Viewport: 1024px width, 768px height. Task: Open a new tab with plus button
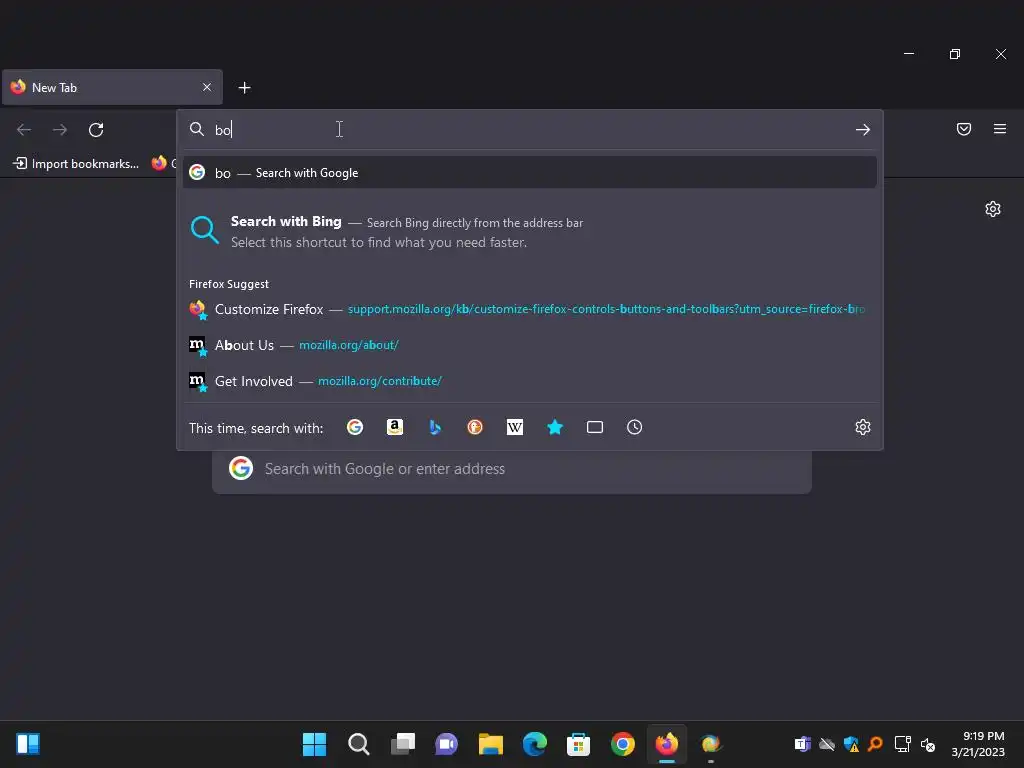point(244,88)
